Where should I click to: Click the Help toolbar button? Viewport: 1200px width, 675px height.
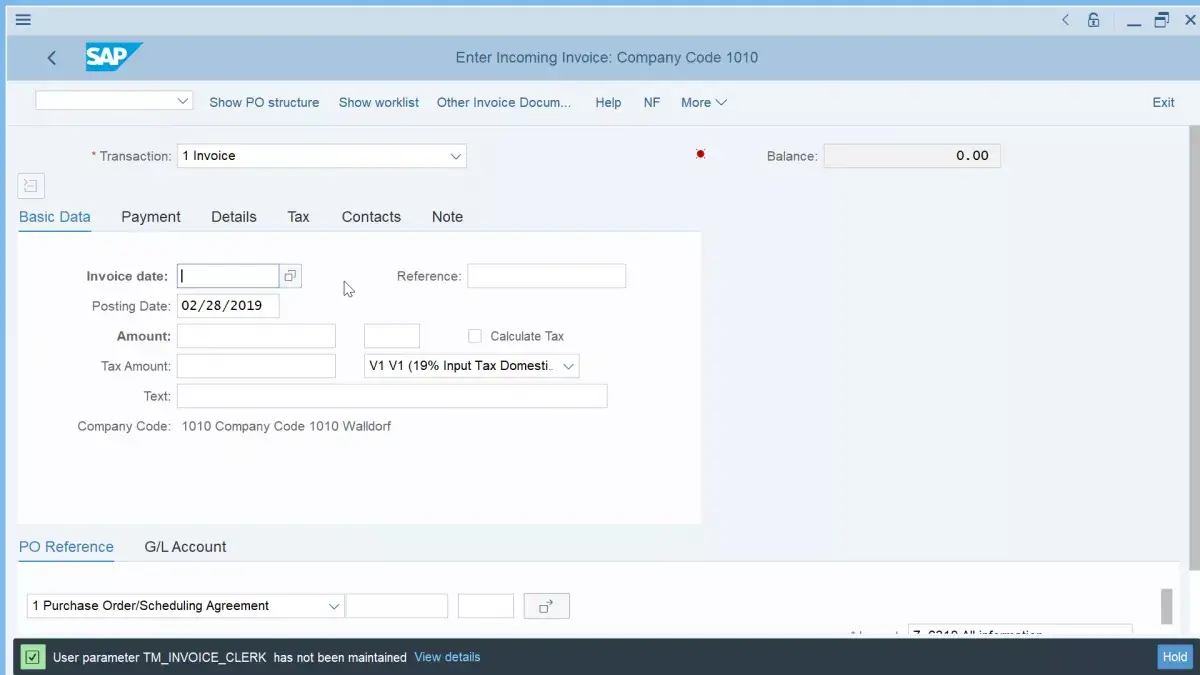coord(608,102)
